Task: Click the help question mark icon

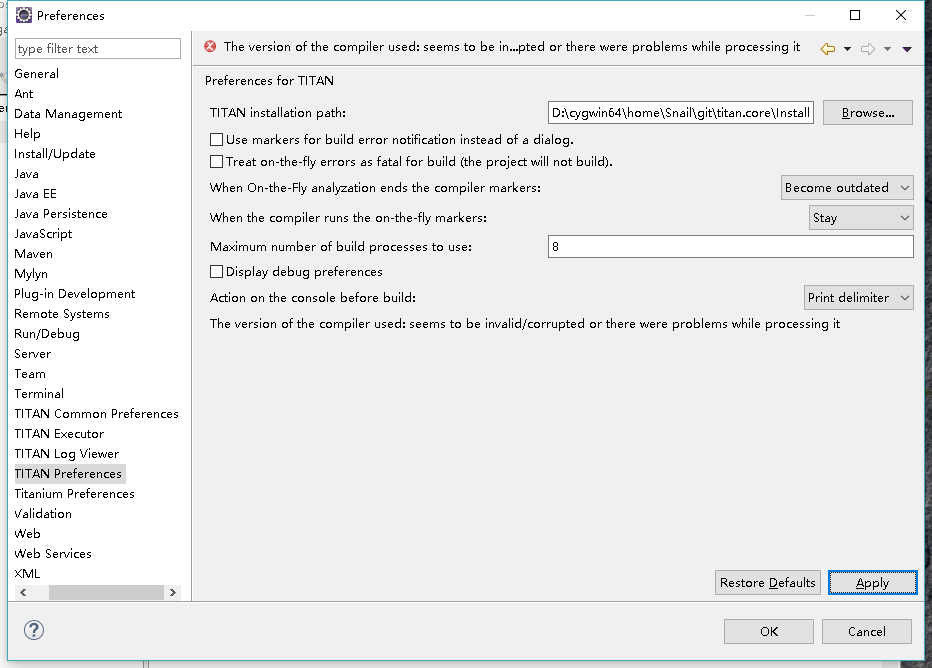Action: click(x=34, y=630)
